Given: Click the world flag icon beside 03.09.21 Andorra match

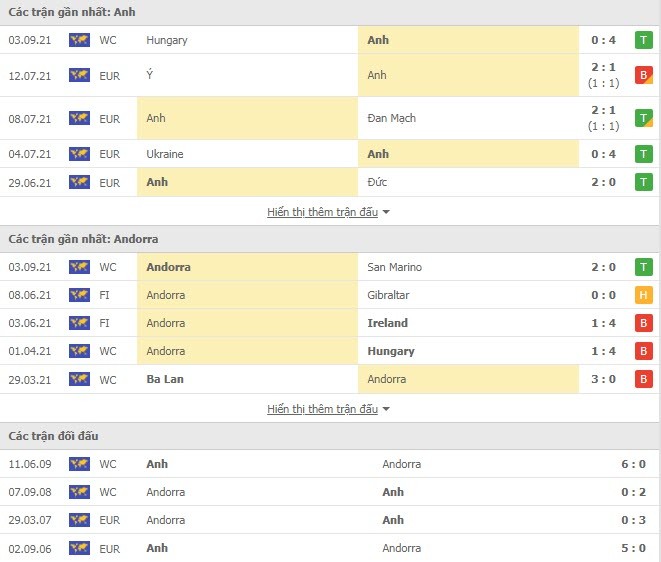Looking at the screenshot, I should tap(79, 267).
